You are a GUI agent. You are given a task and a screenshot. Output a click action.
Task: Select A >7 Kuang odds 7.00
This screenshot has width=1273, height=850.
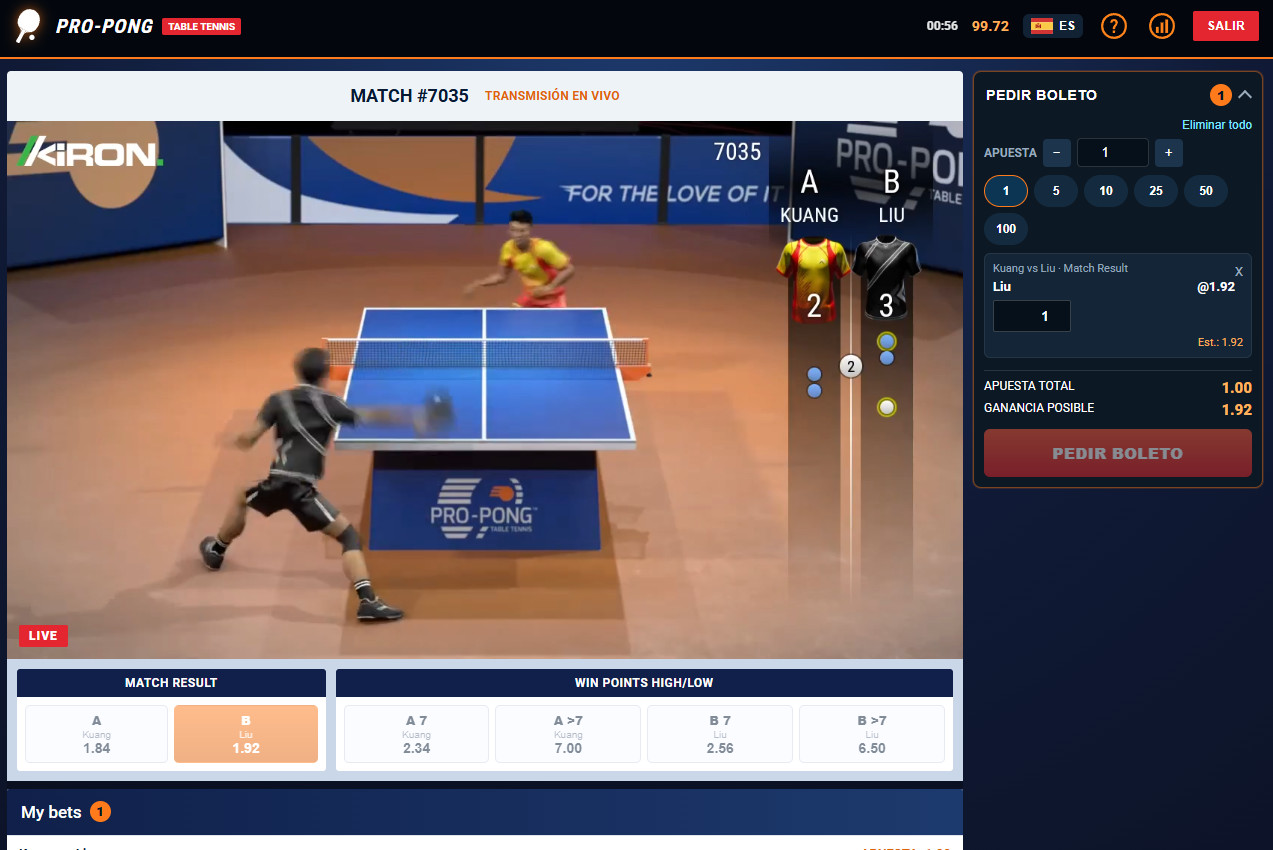pyautogui.click(x=568, y=734)
